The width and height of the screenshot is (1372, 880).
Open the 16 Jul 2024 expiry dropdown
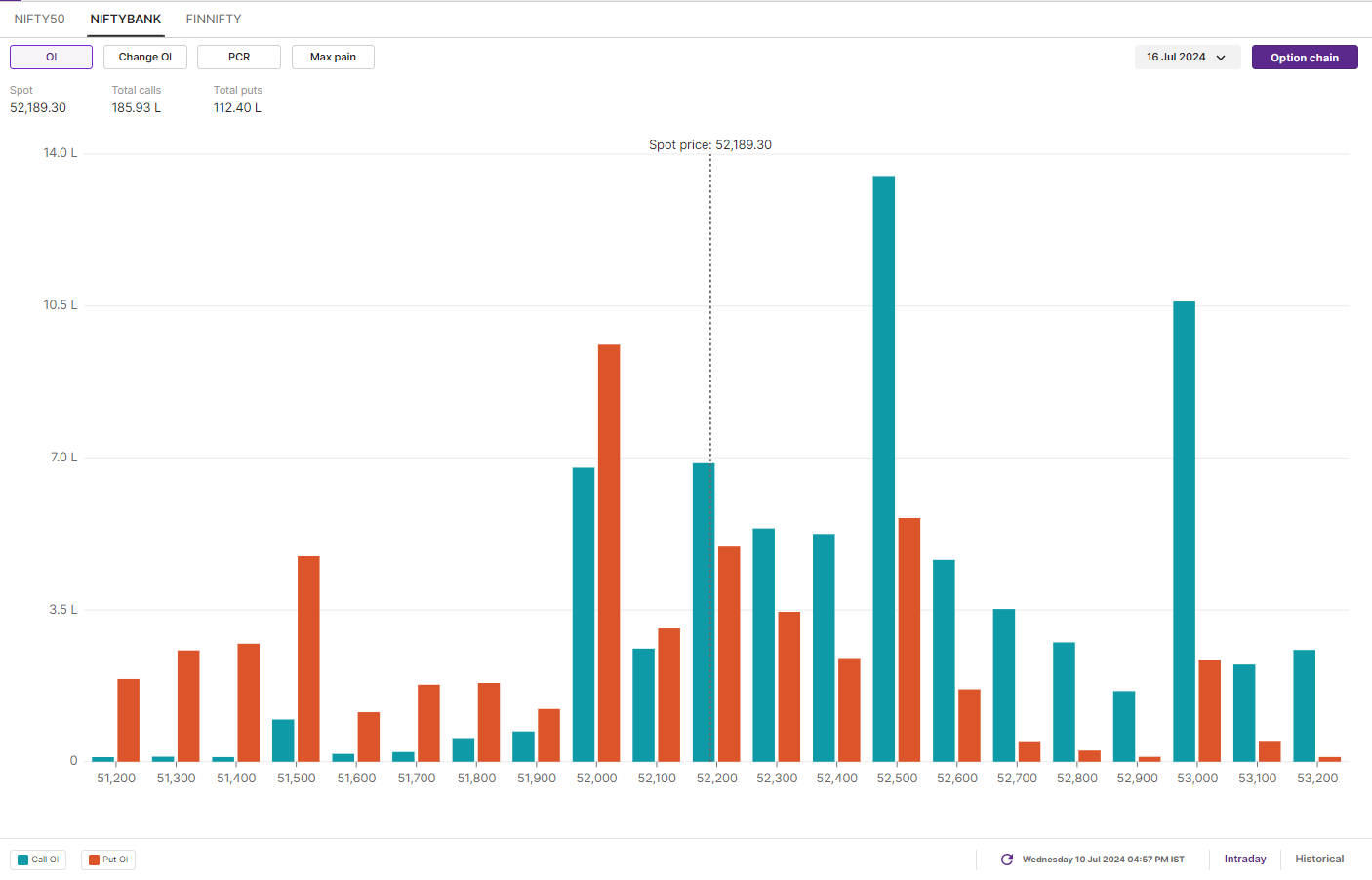click(1188, 57)
